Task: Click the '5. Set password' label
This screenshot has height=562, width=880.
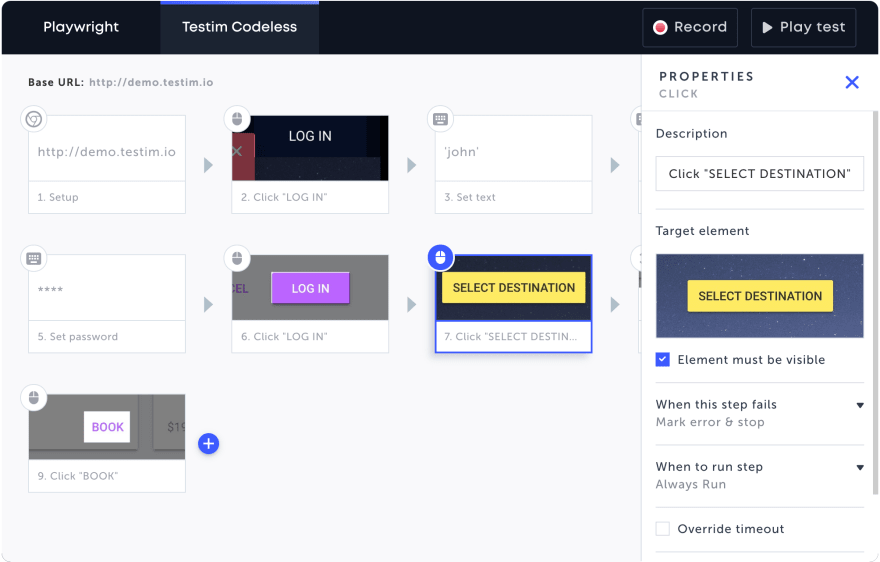Action: point(77,336)
